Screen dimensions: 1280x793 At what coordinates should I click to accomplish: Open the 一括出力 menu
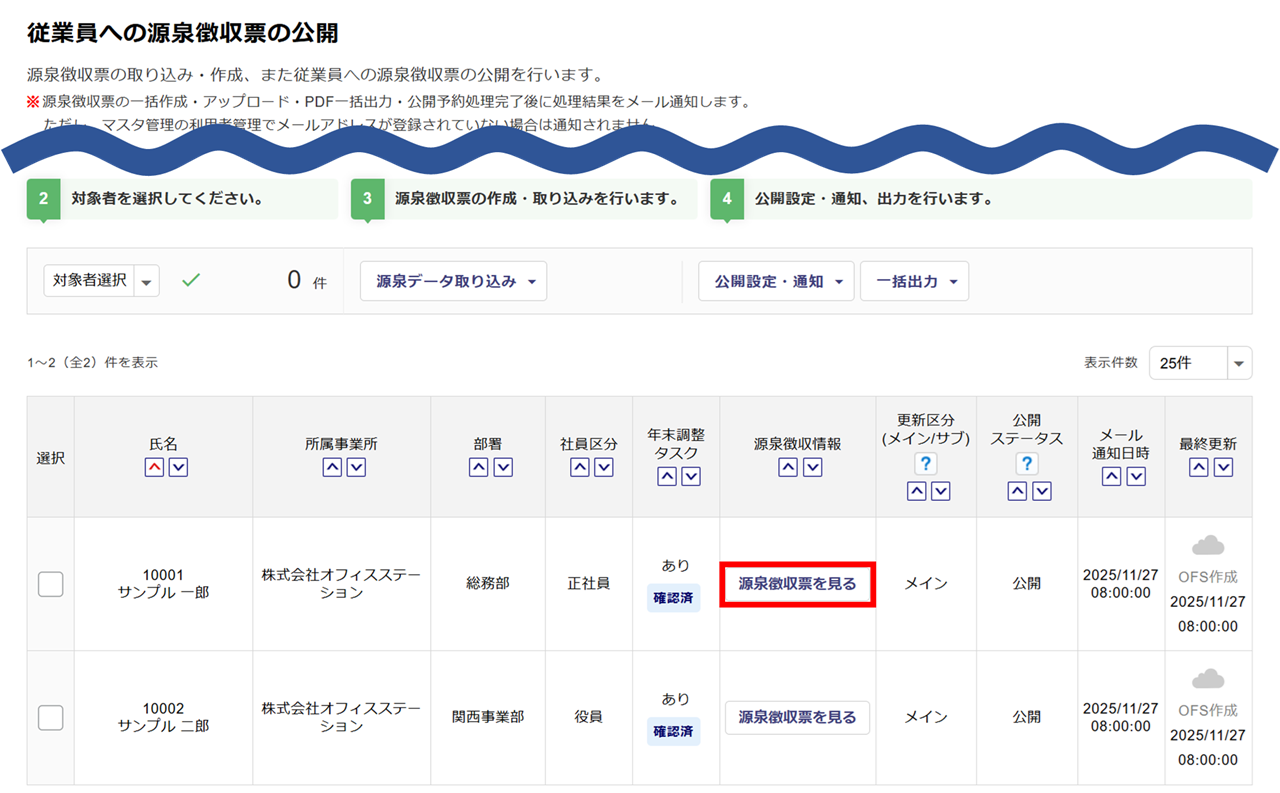pyautogui.click(x=914, y=282)
